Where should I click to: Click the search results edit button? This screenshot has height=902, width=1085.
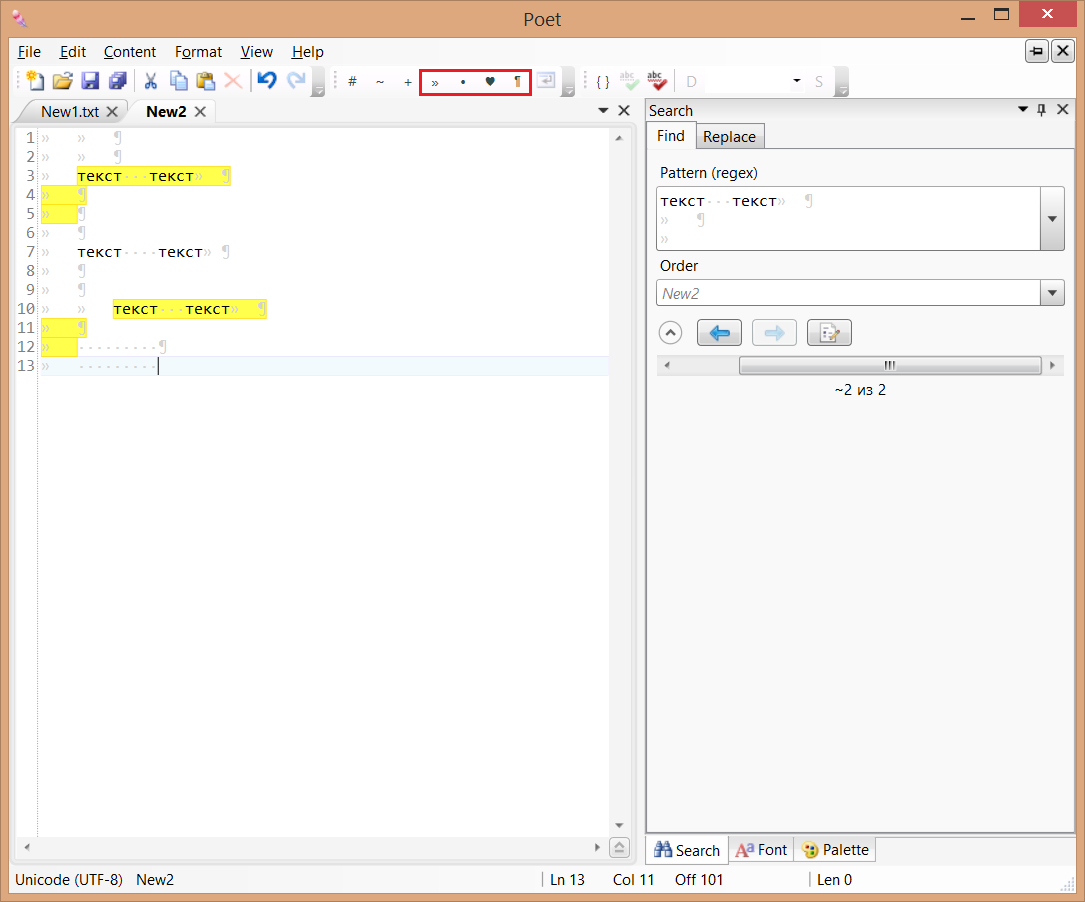[x=829, y=333]
